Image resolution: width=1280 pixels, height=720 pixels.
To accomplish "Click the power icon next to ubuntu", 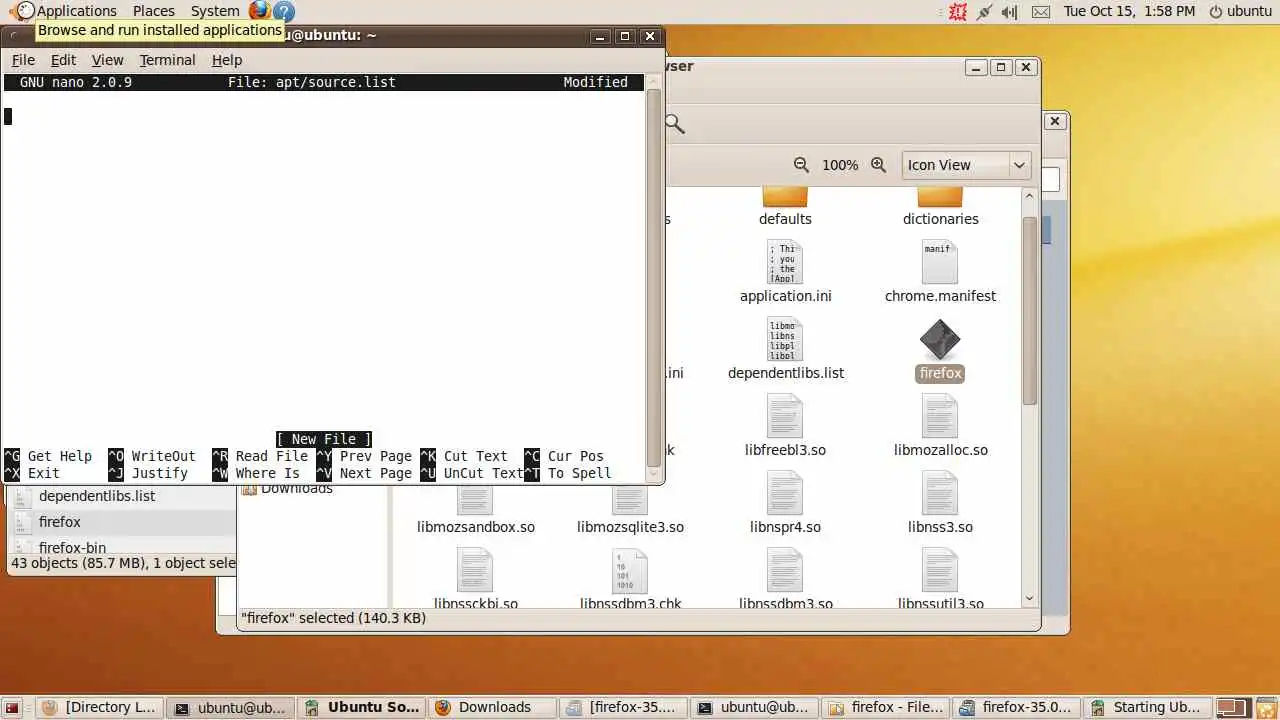I will point(1216,12).
